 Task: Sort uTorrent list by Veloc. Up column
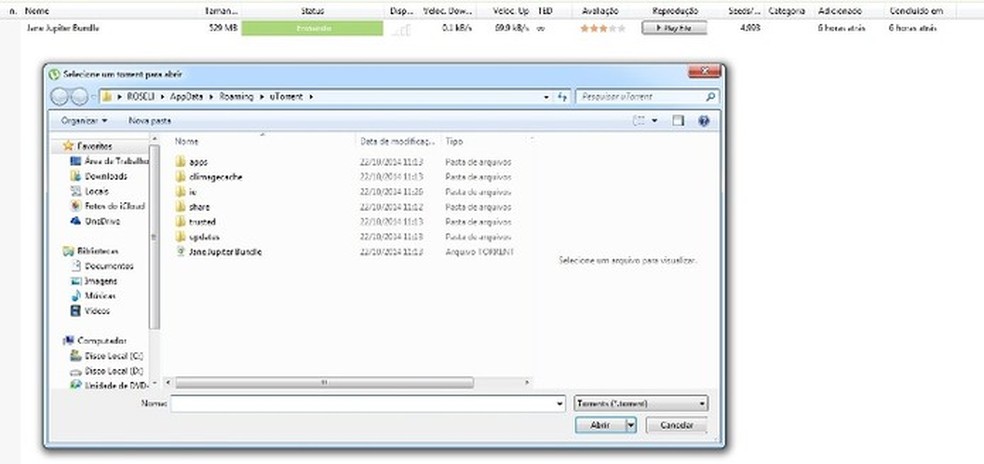tap(510, 11)
